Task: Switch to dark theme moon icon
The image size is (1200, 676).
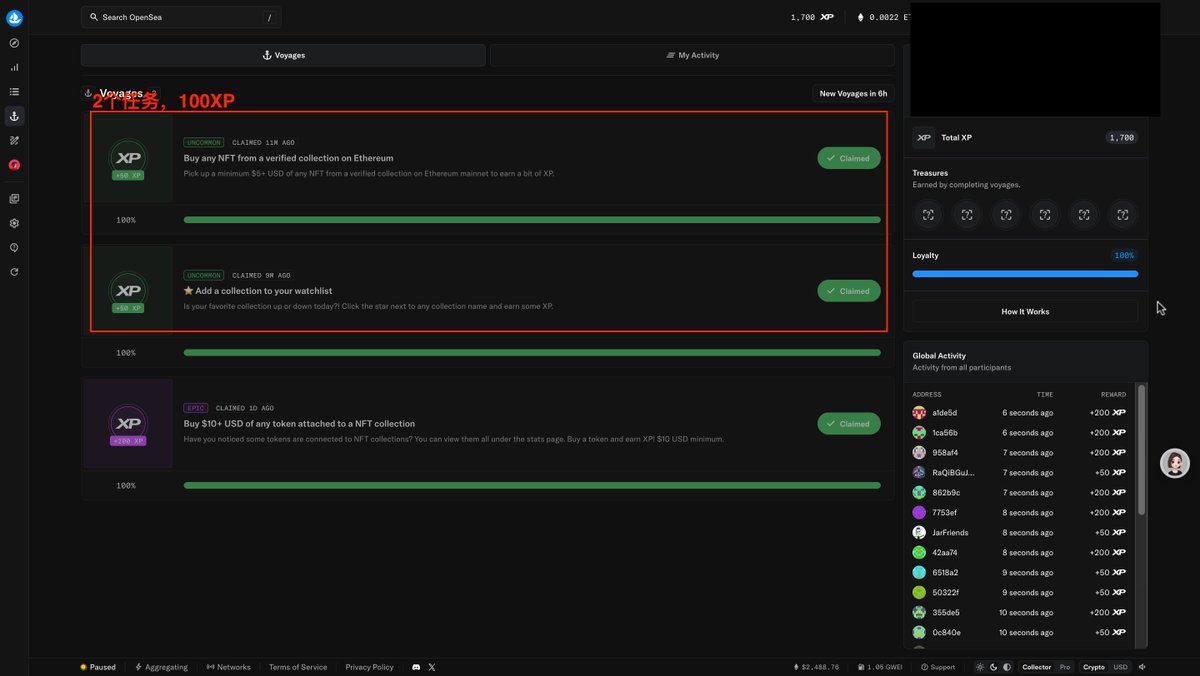Action: (x=994, y=667)
